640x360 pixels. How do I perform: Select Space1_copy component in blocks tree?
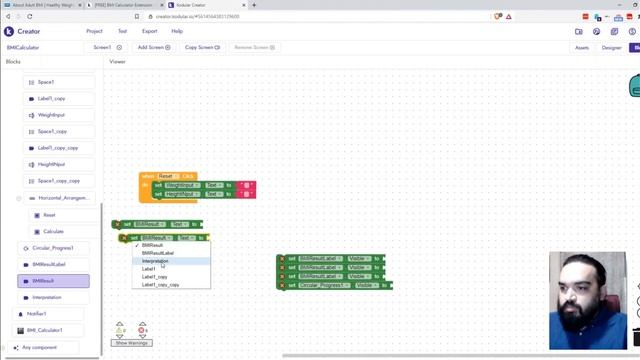coord(59,131)
